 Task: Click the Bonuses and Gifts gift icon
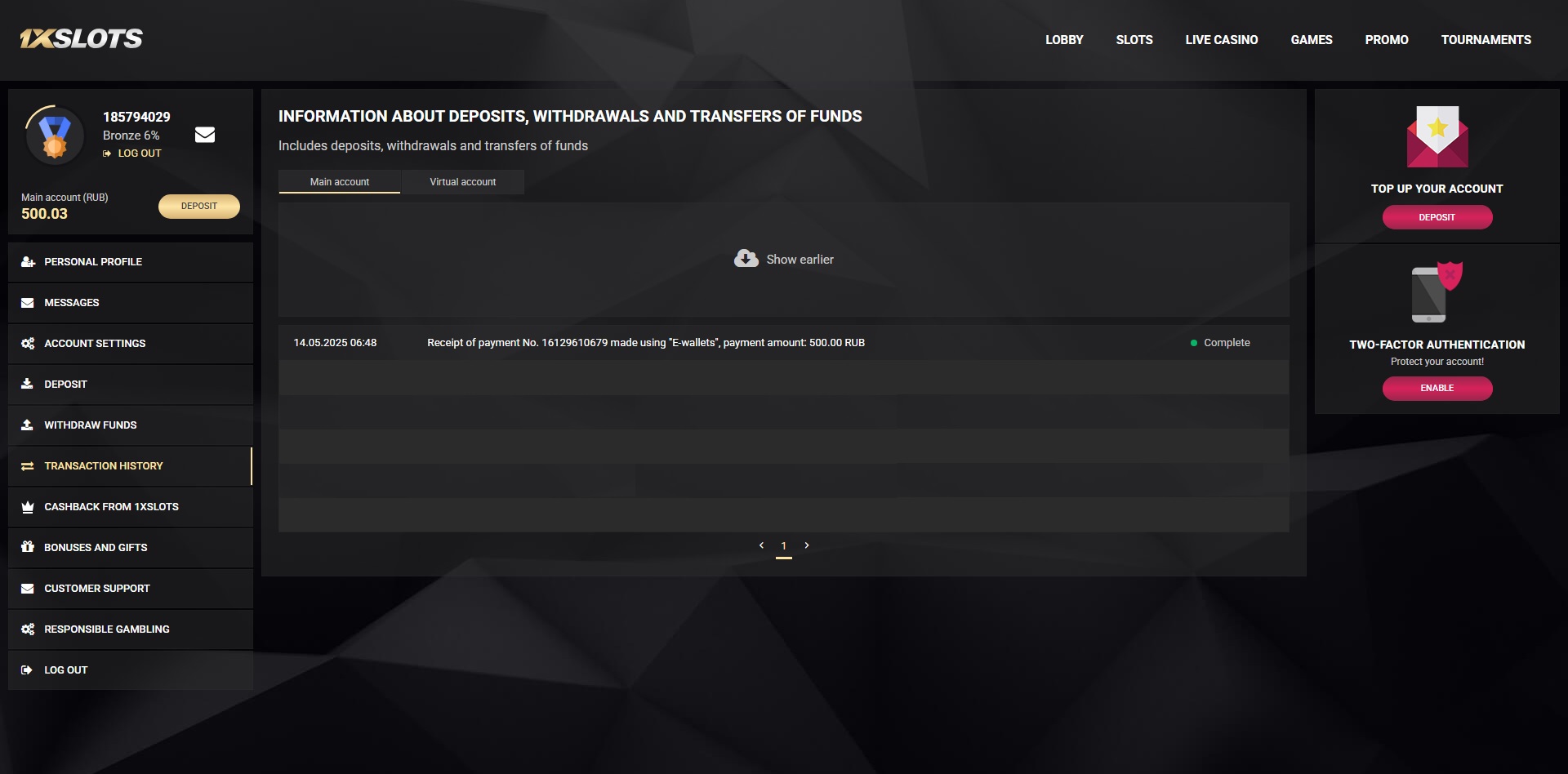tap(28, 547)
